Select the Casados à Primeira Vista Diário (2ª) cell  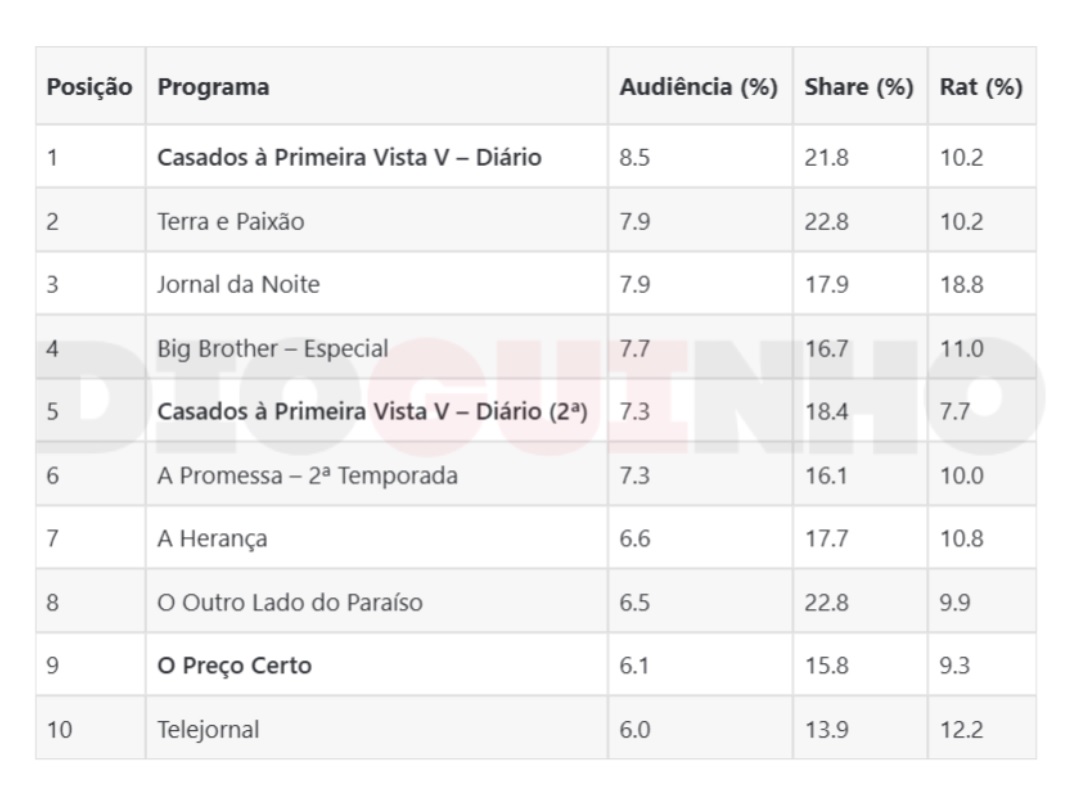pyautogui.click(x=377, y=411)
